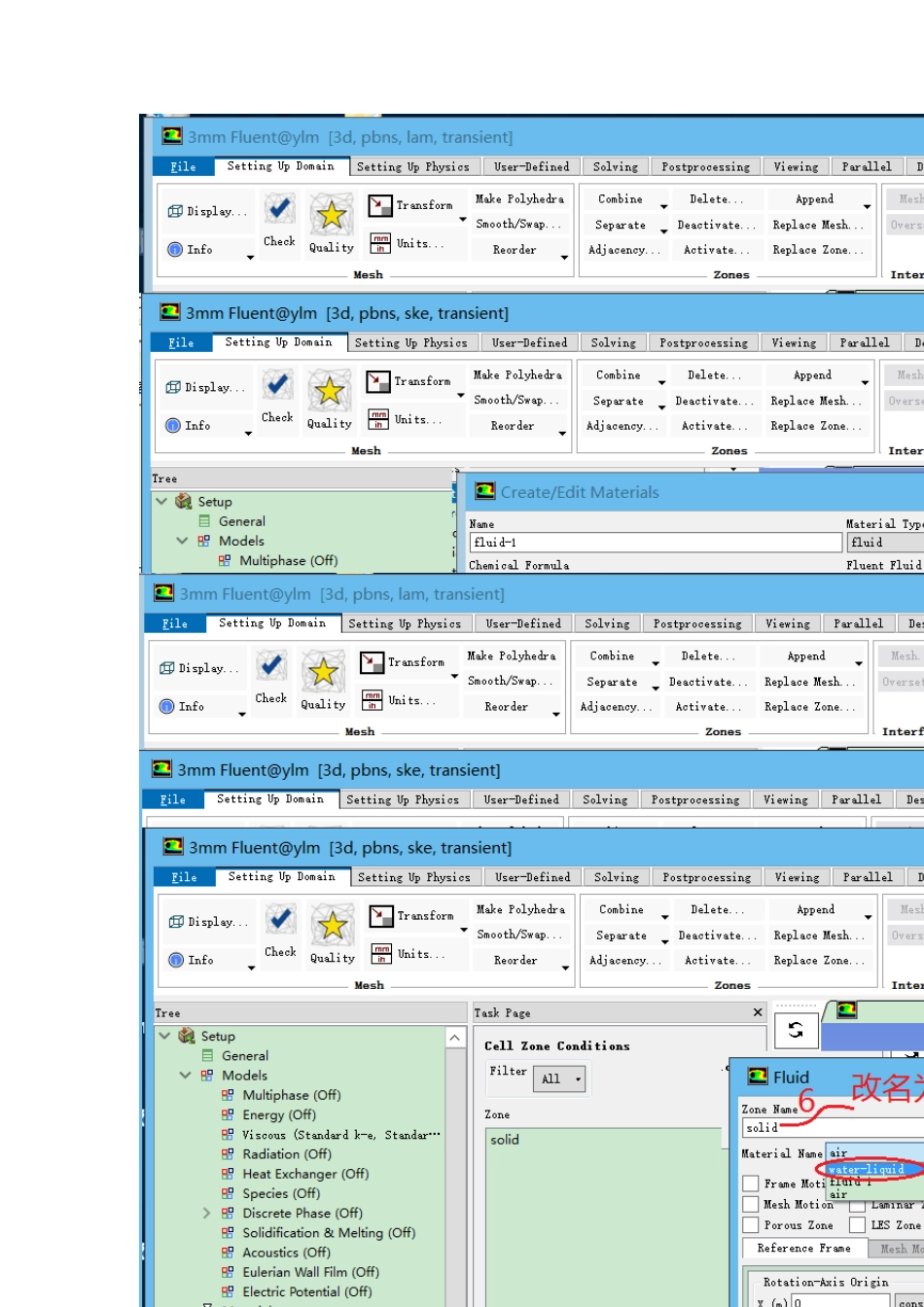Image resolution: width=924 pixels, height=1307 pixels.
Task: Close the Task Page panel
Action: [758, 1012]
